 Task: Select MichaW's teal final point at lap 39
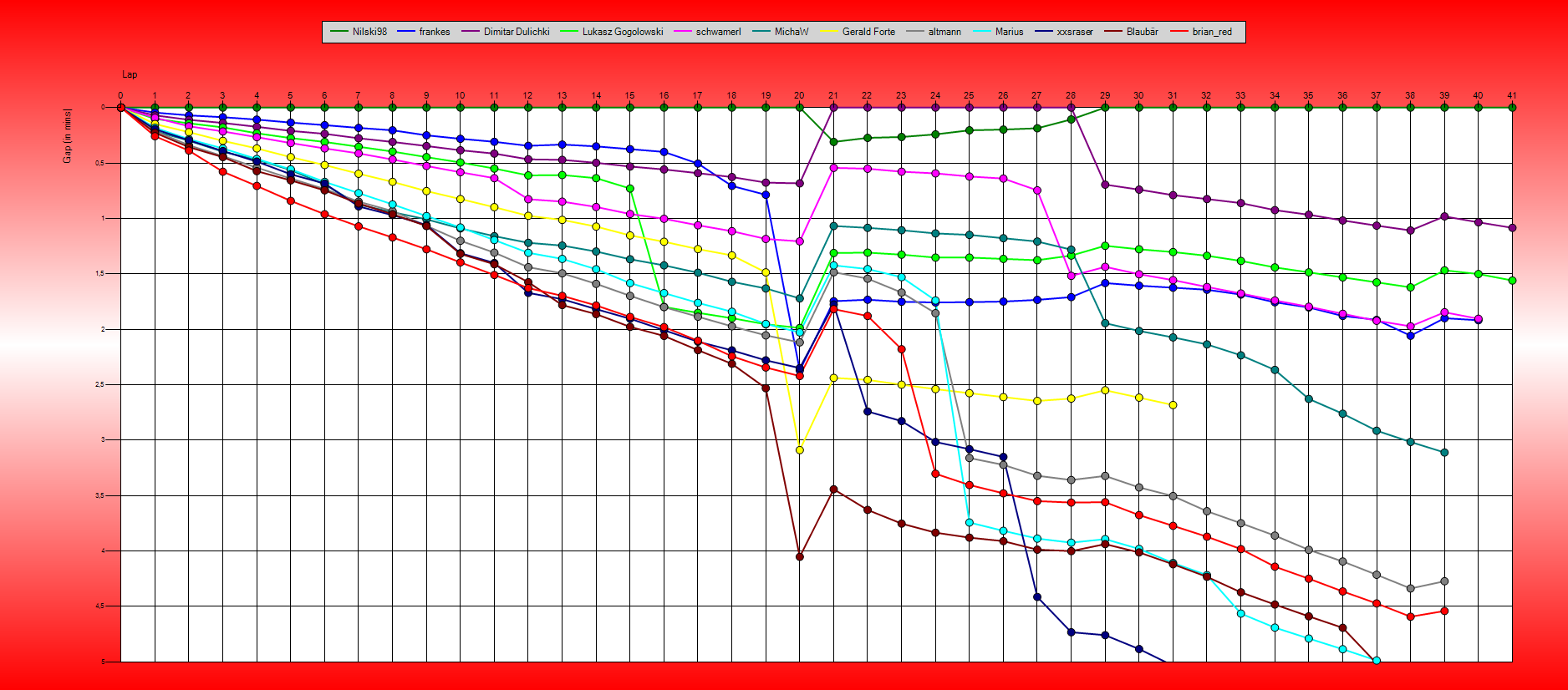click(x=1444, y=452)
